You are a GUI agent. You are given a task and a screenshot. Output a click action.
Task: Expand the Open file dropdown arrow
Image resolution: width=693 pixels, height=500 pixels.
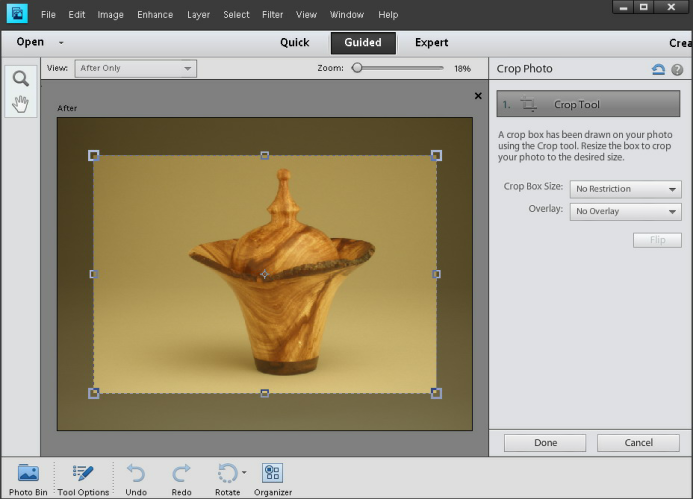61,43
